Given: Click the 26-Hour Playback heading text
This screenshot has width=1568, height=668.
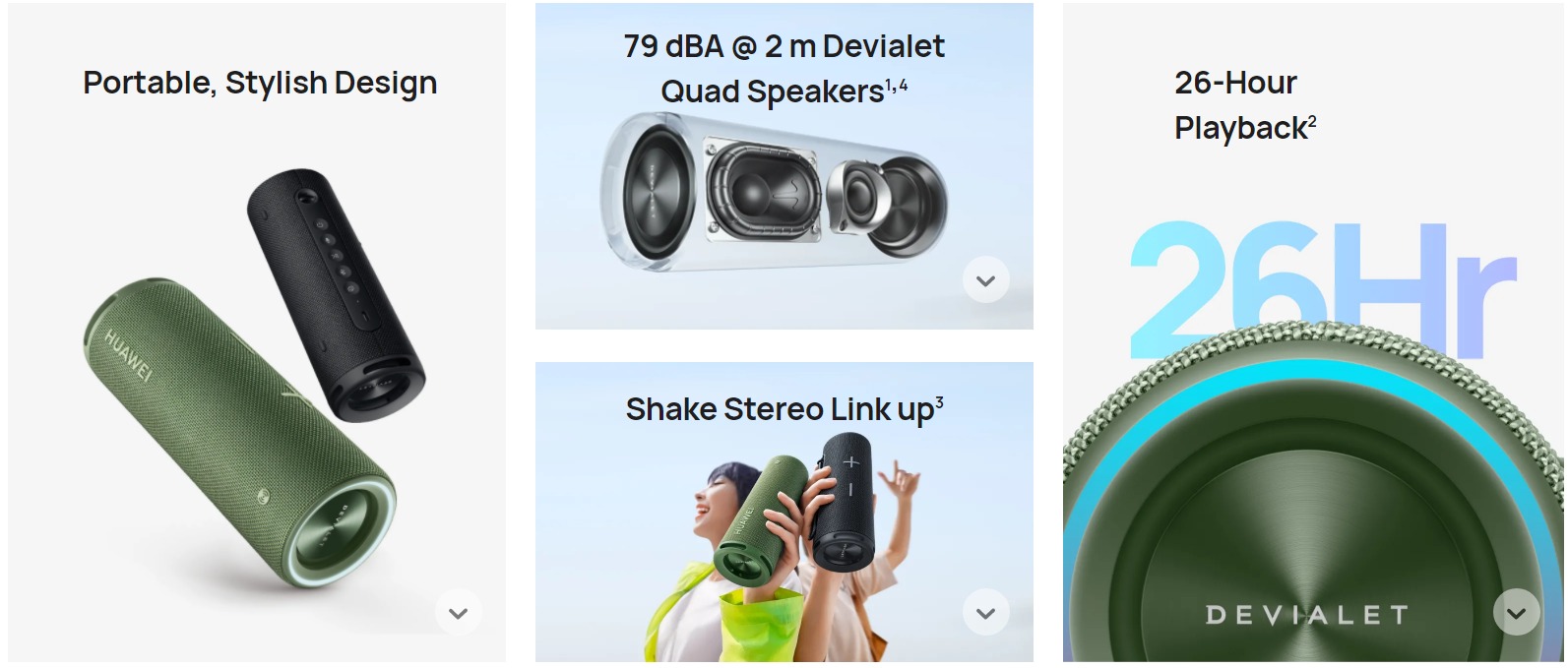Looking at the screenshot, I should [1245, 105].
